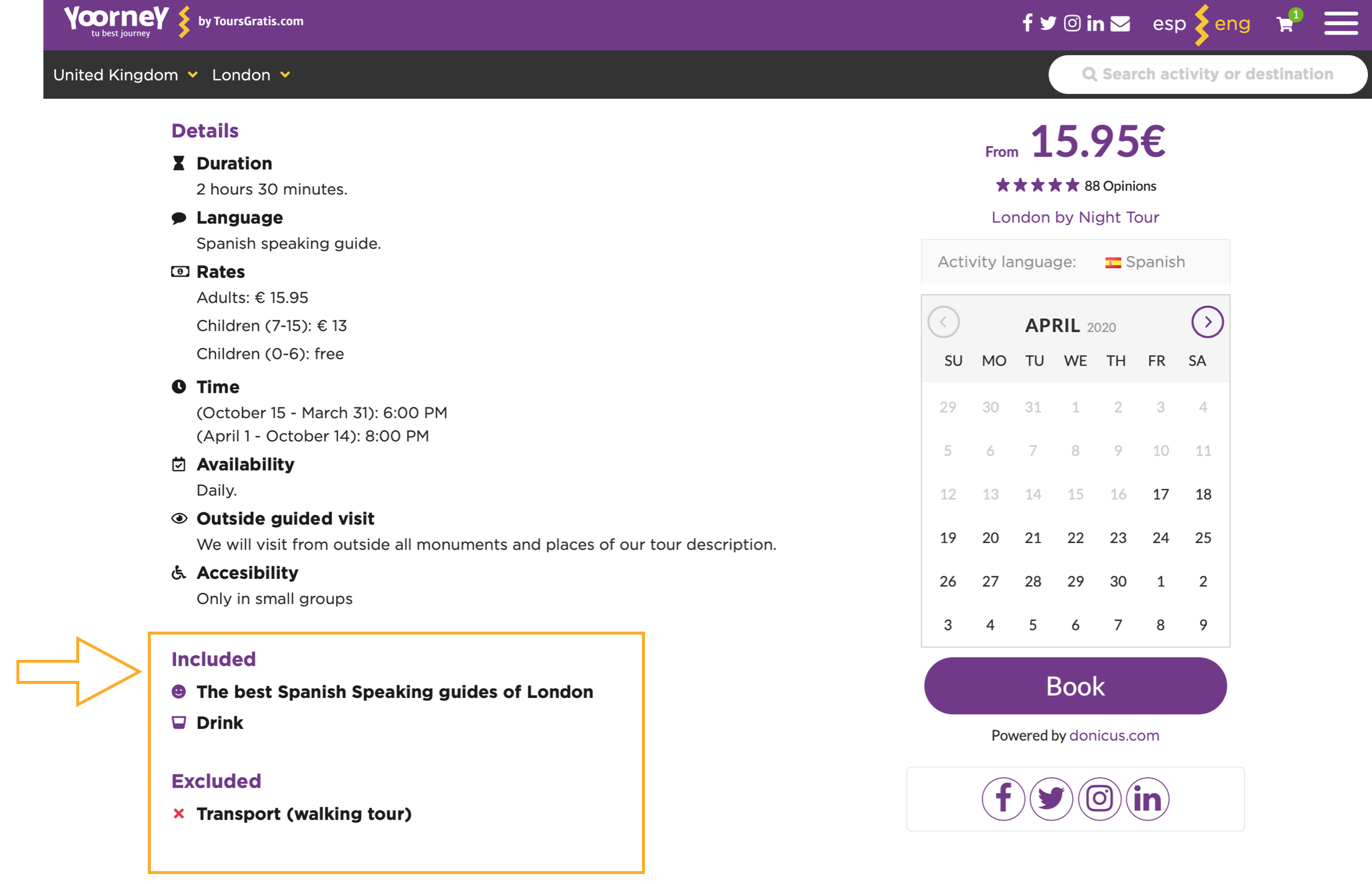Screen dimensions: 1372x884
Task: Expand the United Kingdom country dropdown
Action: click(x=126, y=75)
